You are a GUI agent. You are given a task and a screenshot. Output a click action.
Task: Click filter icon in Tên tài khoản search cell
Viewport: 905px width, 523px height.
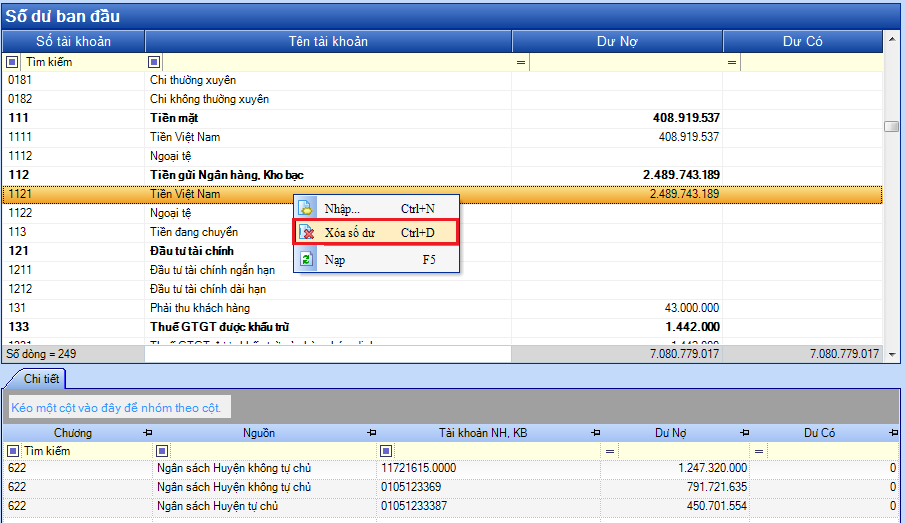click(154, 62)
